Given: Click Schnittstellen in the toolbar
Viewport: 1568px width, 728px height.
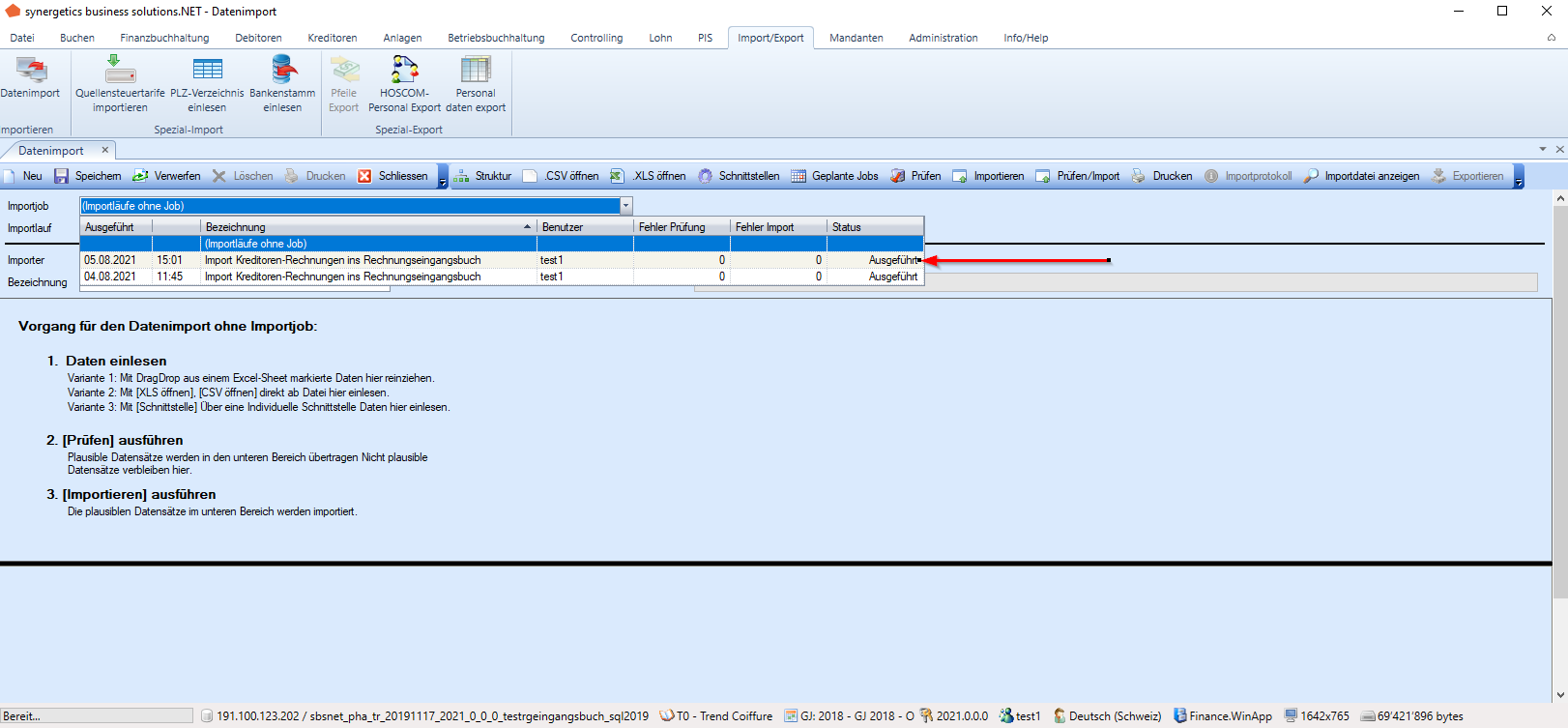Looking at the screenshot, I should pyautogui.click(x=739, y=176).
